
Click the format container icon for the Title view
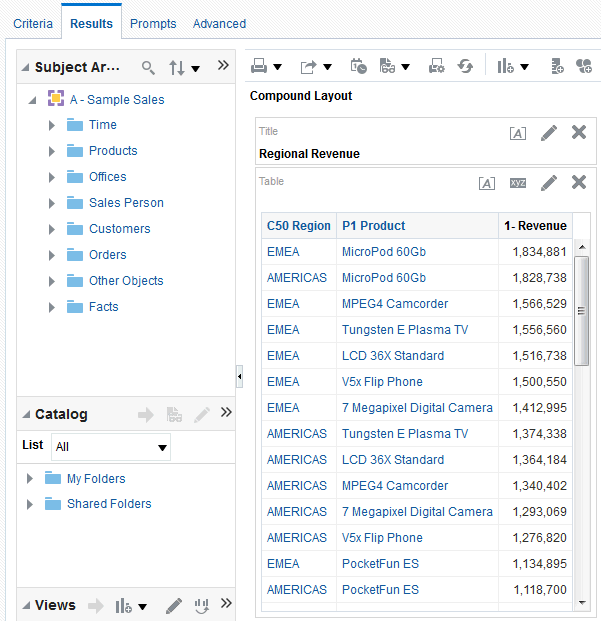point(517,133)
